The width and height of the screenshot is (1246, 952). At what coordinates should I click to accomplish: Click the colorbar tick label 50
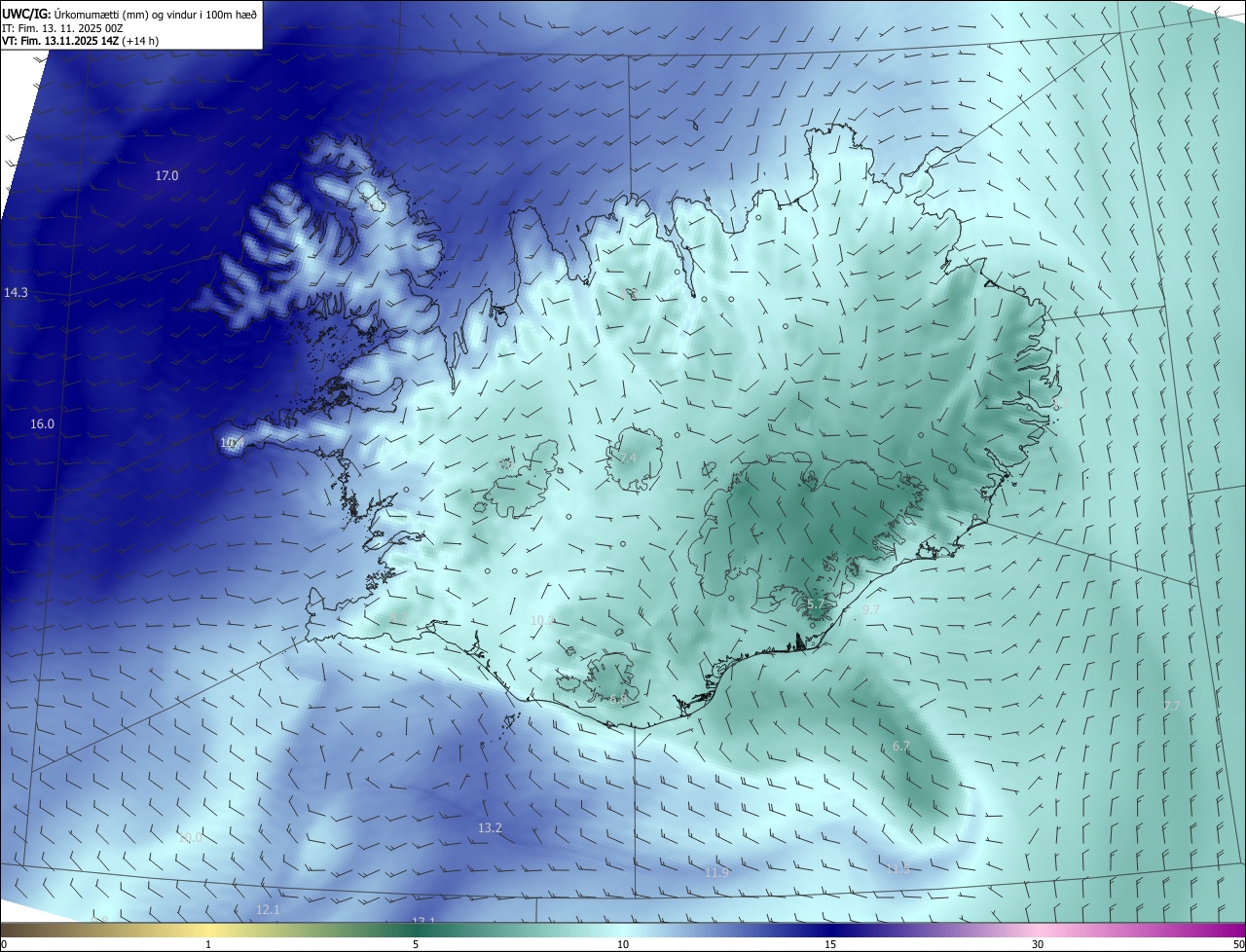point(1238,944)
